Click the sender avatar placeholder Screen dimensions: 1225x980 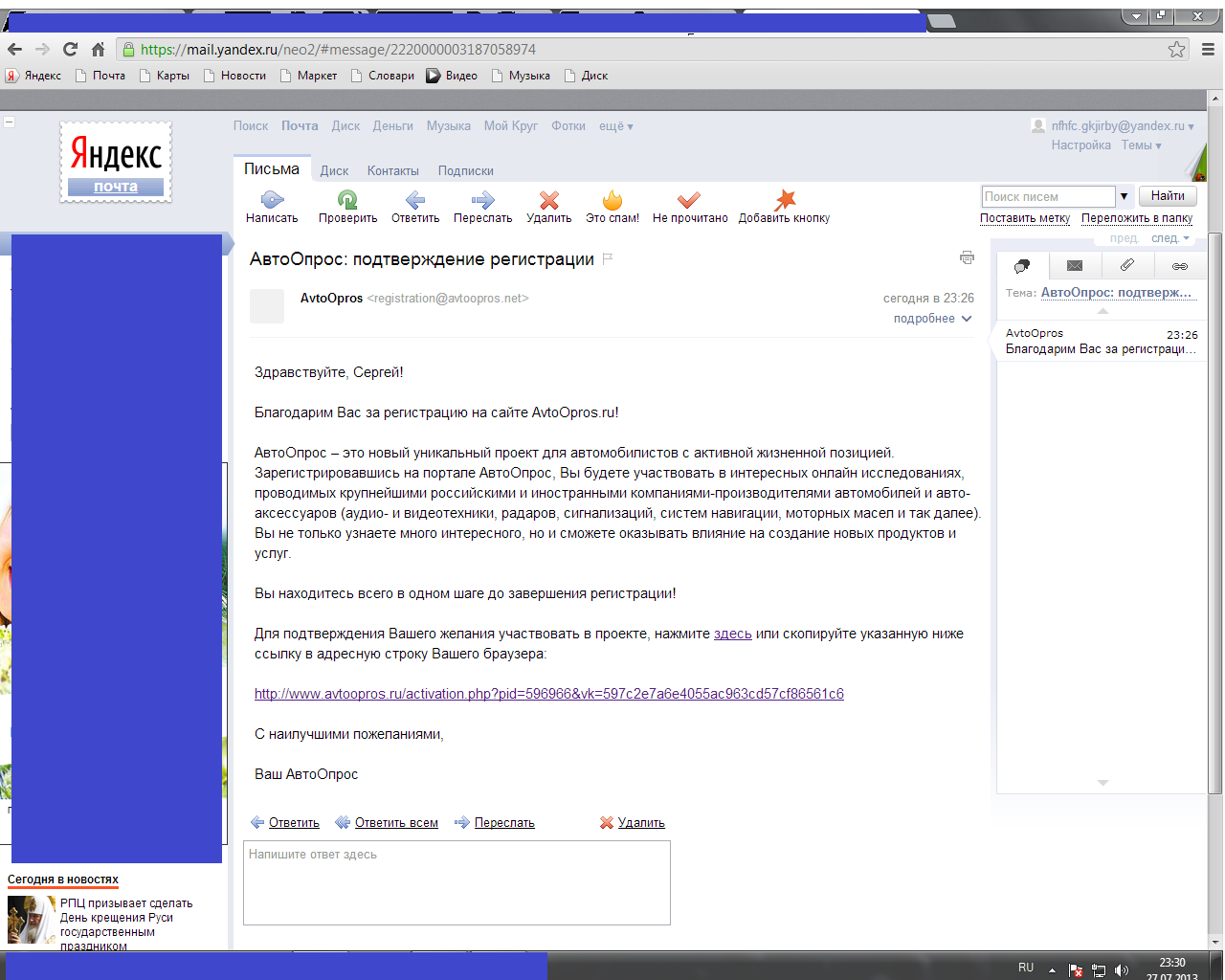pos(267,306)
